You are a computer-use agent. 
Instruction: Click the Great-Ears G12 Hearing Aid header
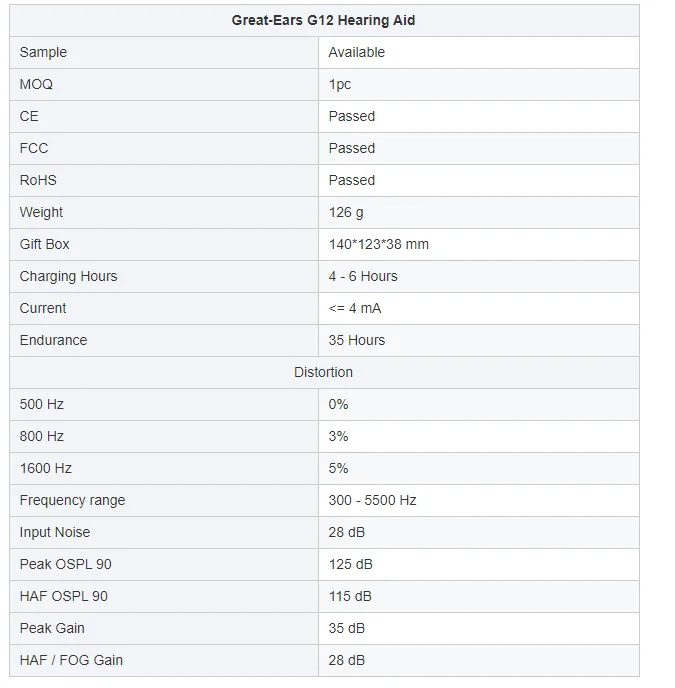[323, 20]
